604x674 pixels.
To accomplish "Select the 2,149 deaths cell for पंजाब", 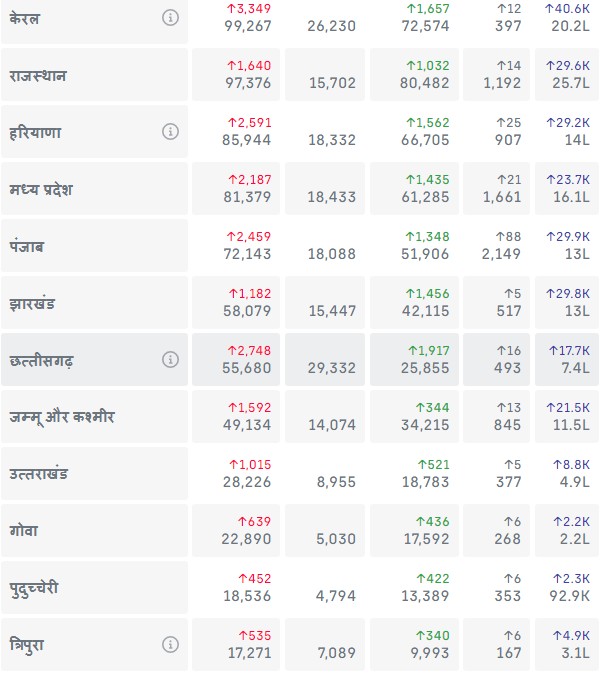I will pyautogui.click(x=500, y=254).
